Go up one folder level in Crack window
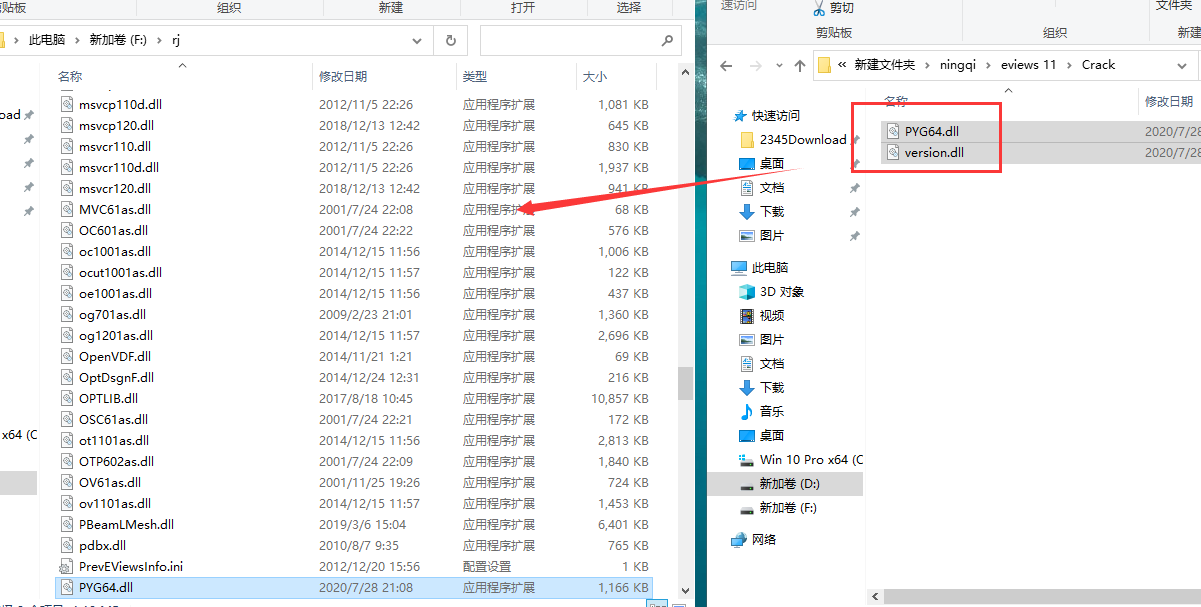Viewport: 1201px width, 607px height. (799, 65)
